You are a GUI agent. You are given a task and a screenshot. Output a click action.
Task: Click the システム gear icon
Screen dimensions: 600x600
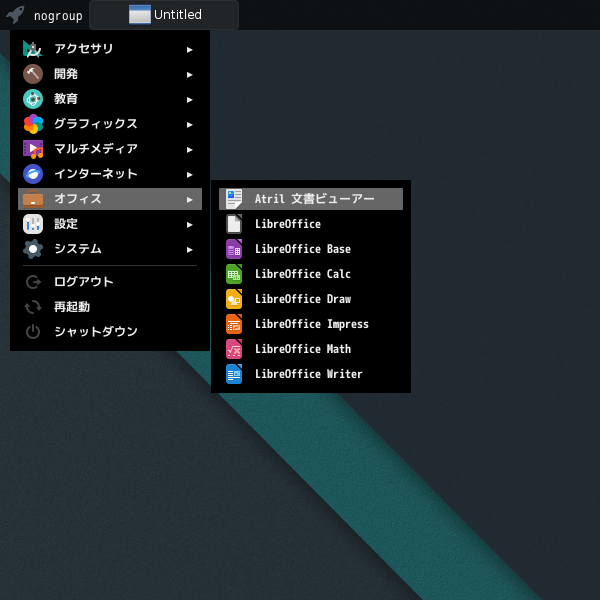pos(33,249)
